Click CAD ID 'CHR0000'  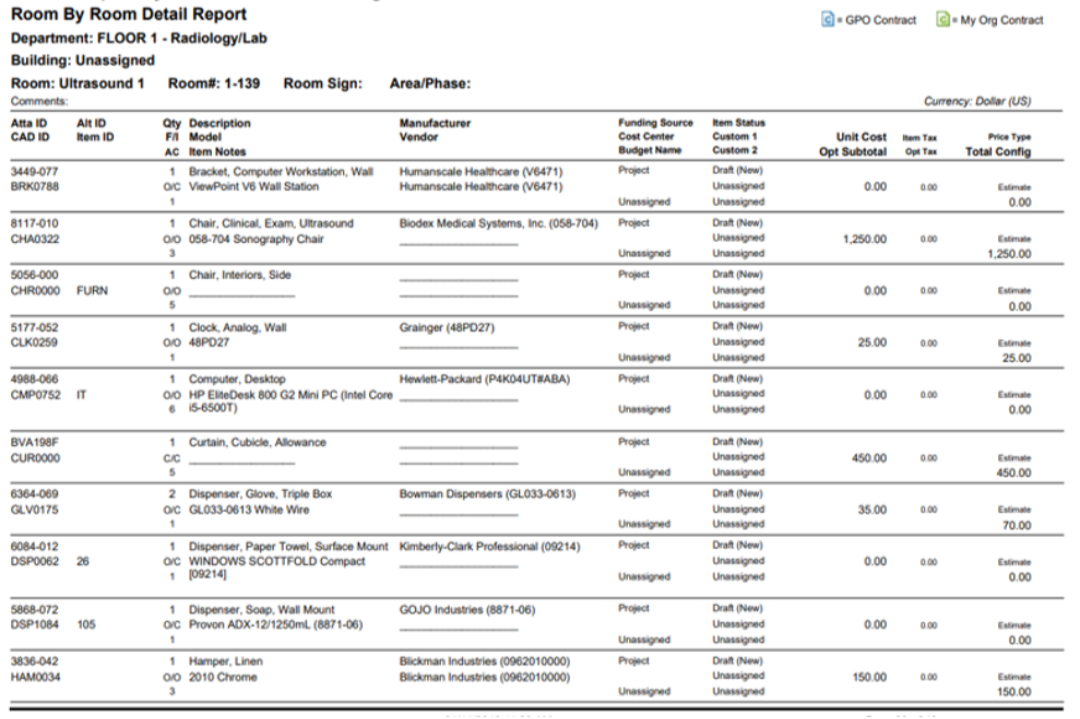tap(35, 291)
